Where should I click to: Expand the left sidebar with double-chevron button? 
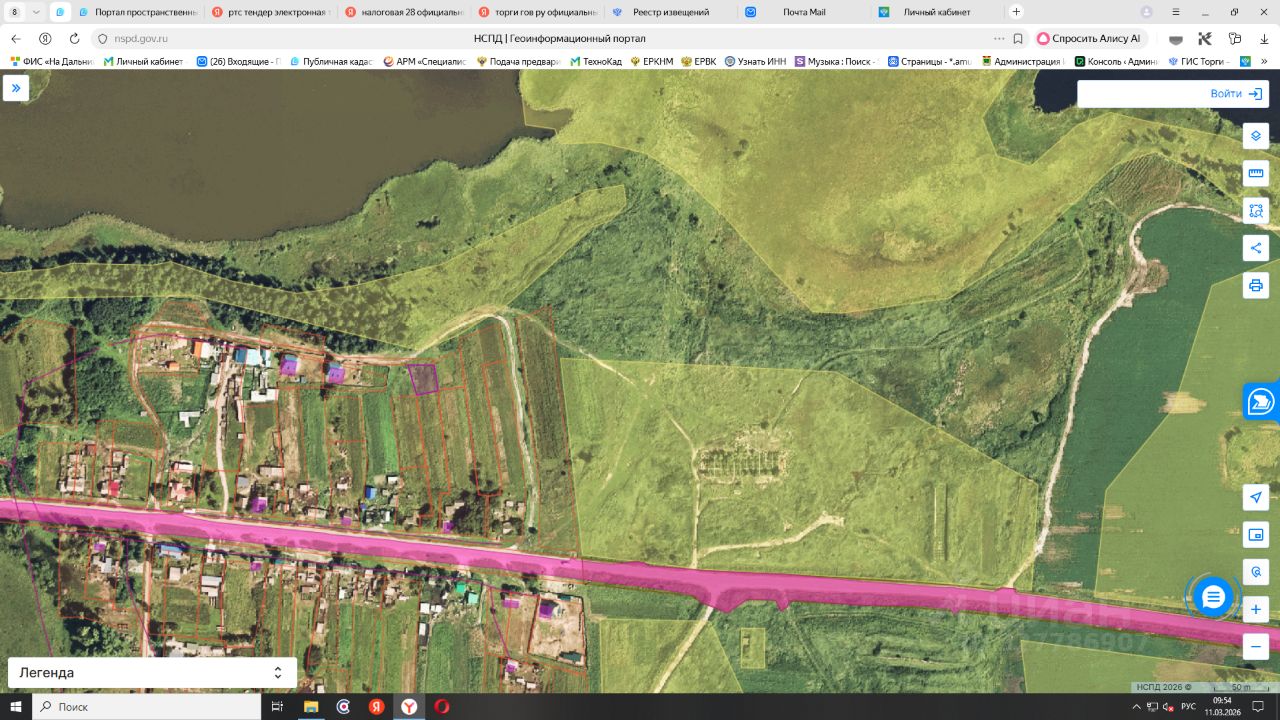point(16,88)
